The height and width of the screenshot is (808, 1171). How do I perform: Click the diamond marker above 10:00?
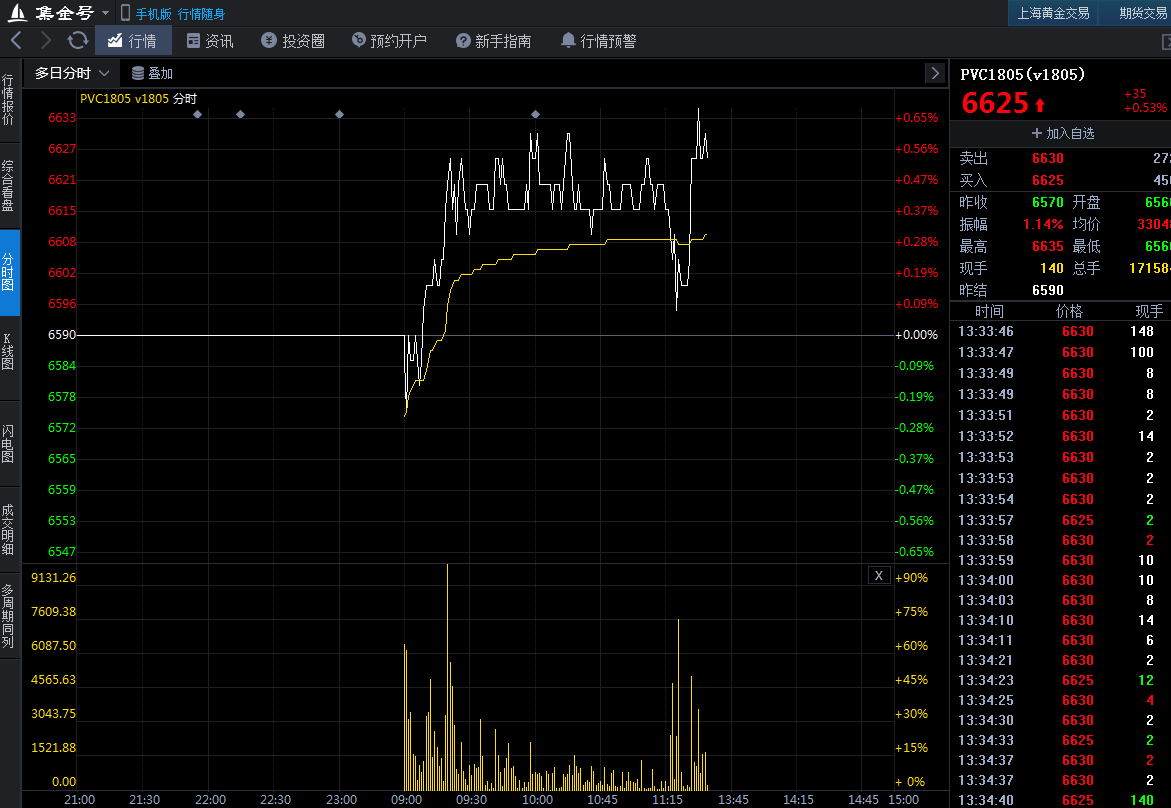[535, 115]
